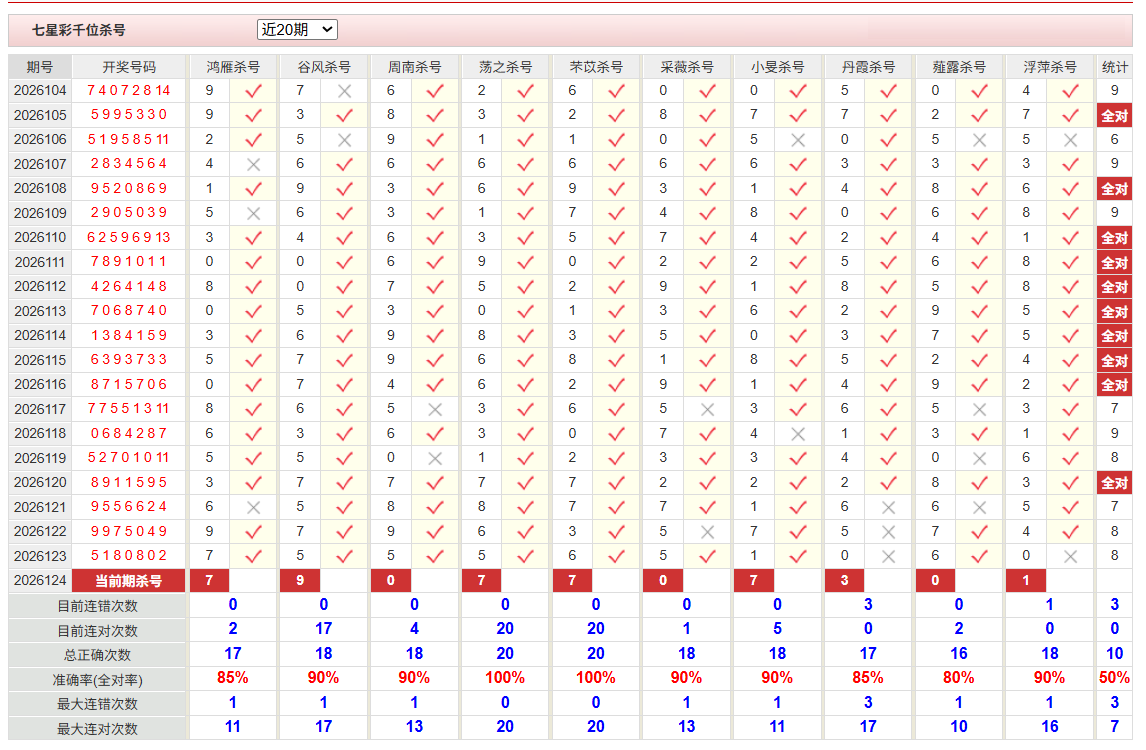Click the red current-period number under 丹霞杀号
The width and height of the screenshot is (1146, 750).
point(845,581)
